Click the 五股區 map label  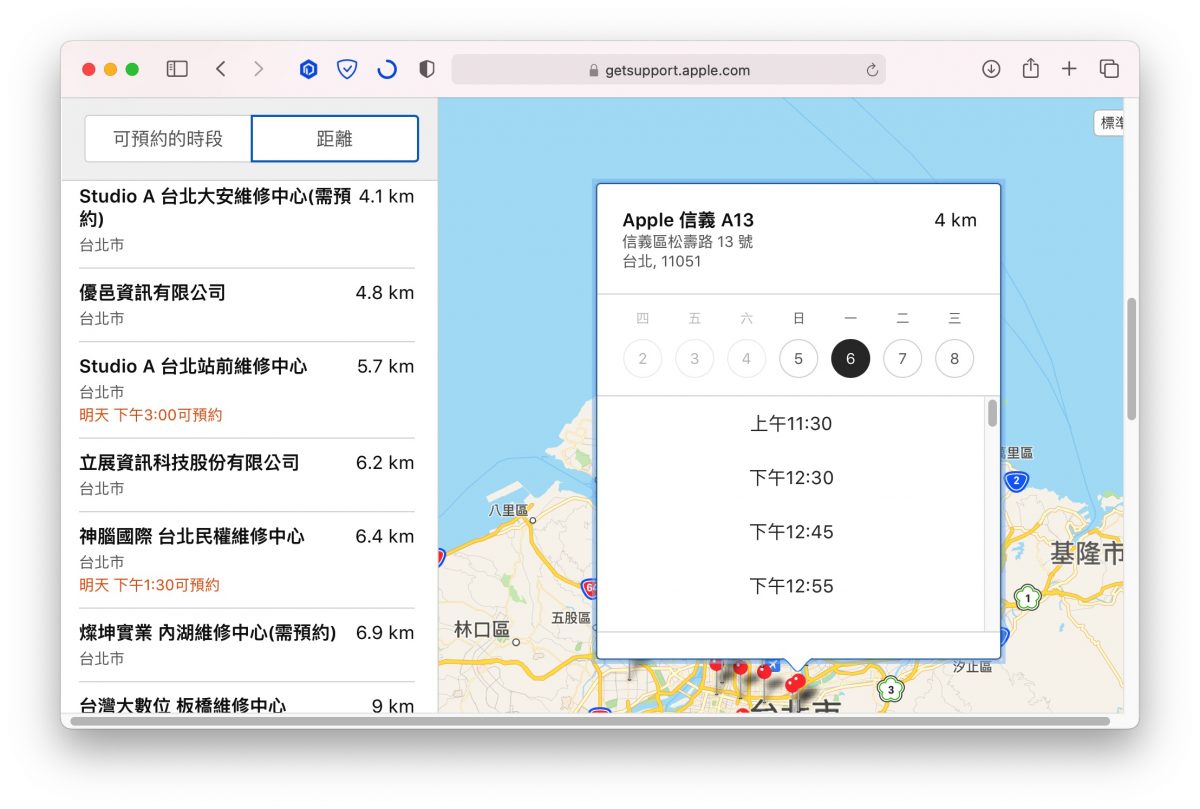[x=571, y=618]
